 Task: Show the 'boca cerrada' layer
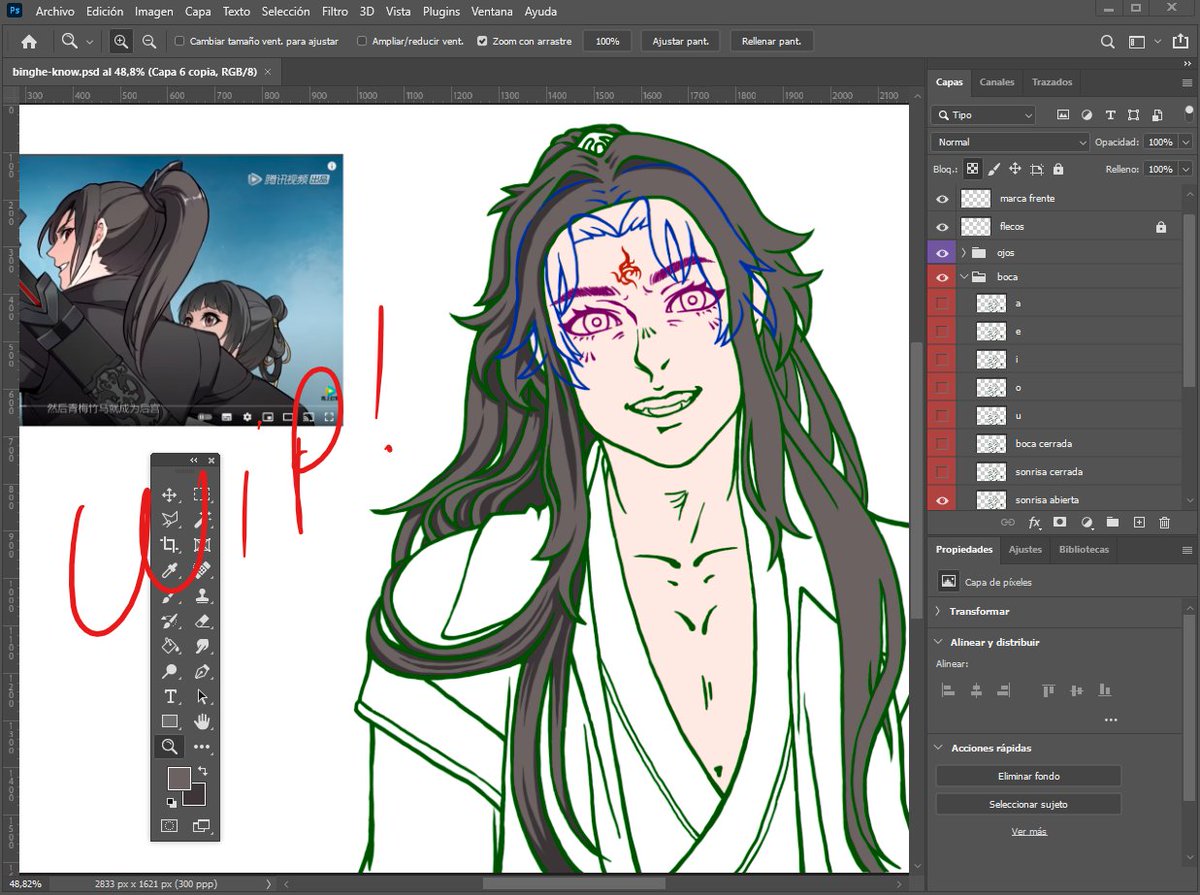coord(942,443)
